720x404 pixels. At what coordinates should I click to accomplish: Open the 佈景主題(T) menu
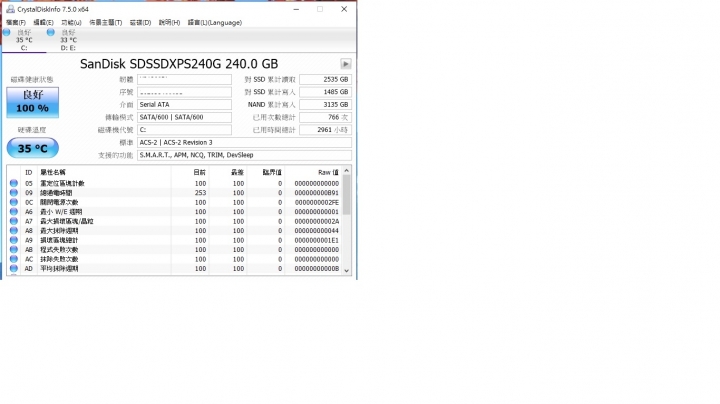106,22
